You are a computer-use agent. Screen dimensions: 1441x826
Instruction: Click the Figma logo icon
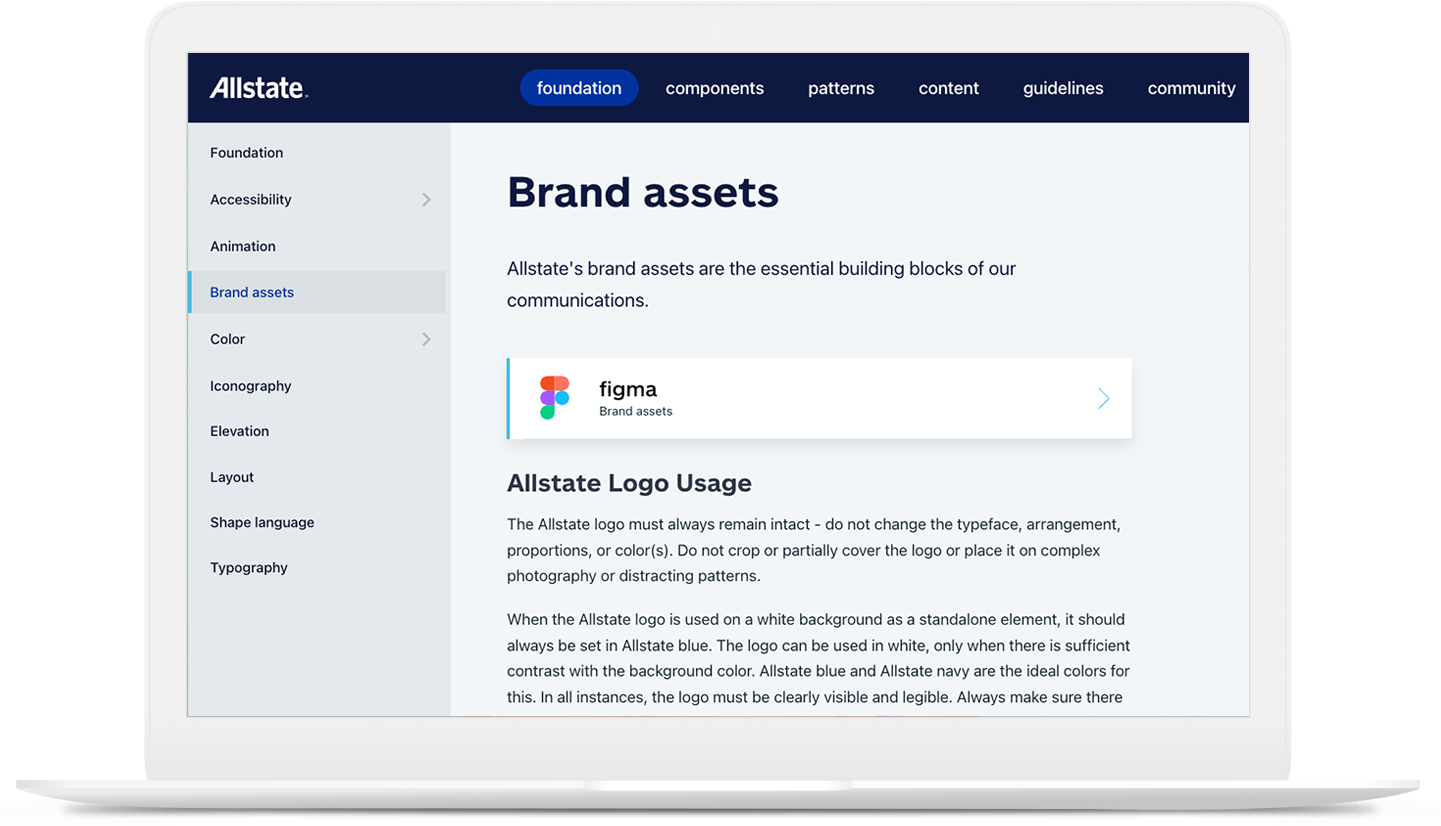click(555, 398)
